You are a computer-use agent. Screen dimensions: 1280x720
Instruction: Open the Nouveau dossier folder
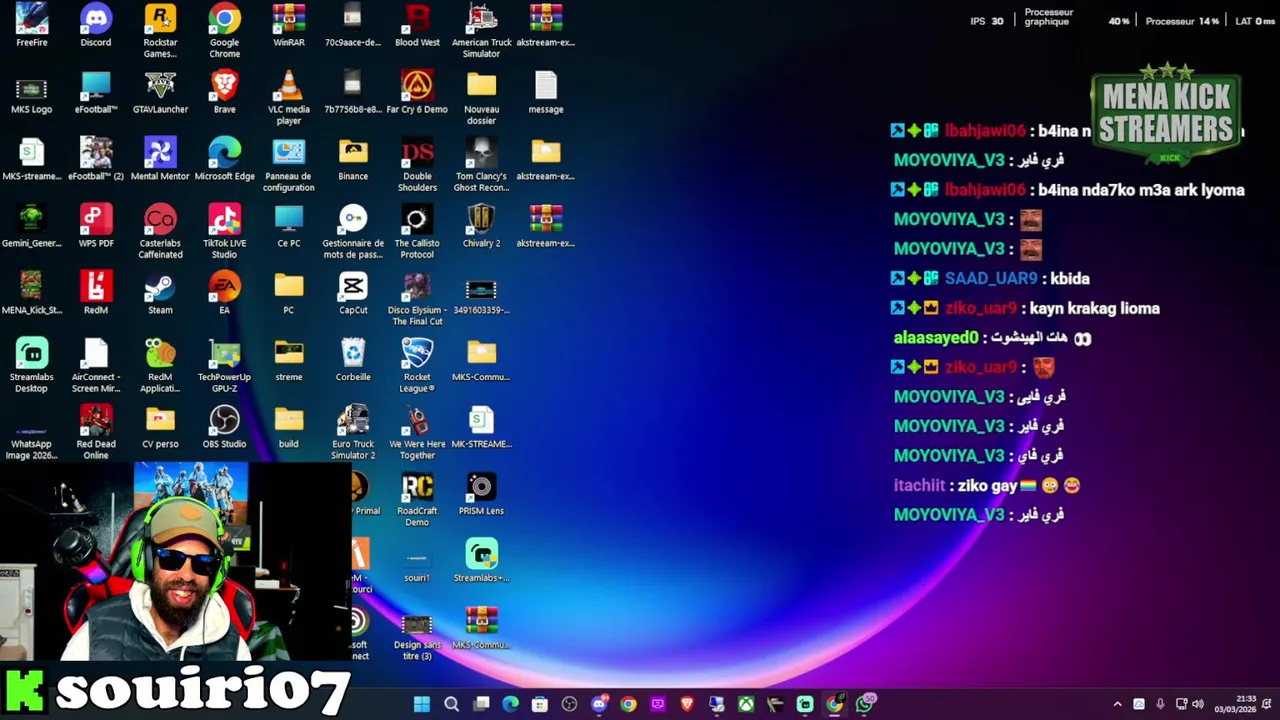click(x=481, y=98)
